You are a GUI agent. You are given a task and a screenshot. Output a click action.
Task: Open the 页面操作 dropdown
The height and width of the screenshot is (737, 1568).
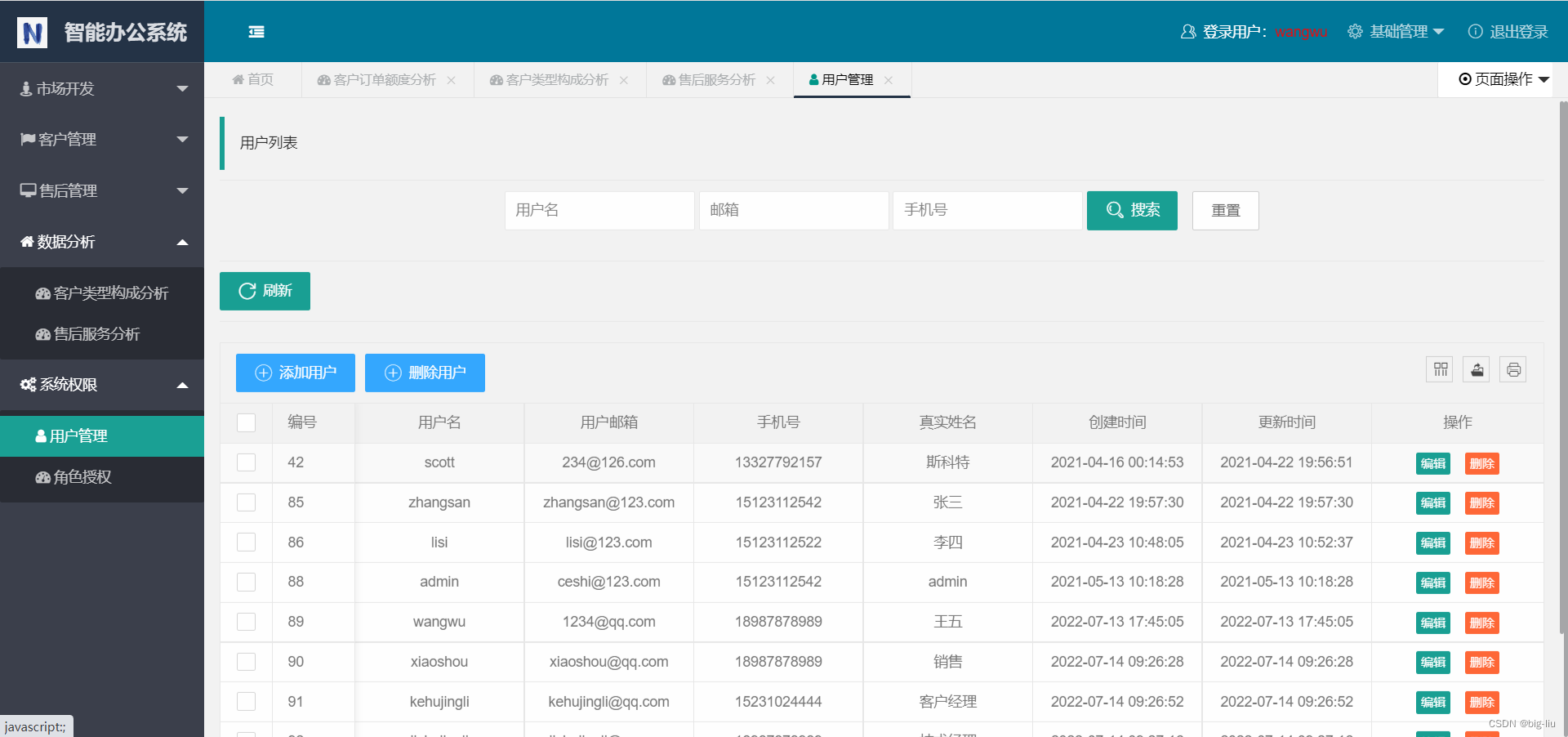pyautogui.click(x=1503, y=79)
